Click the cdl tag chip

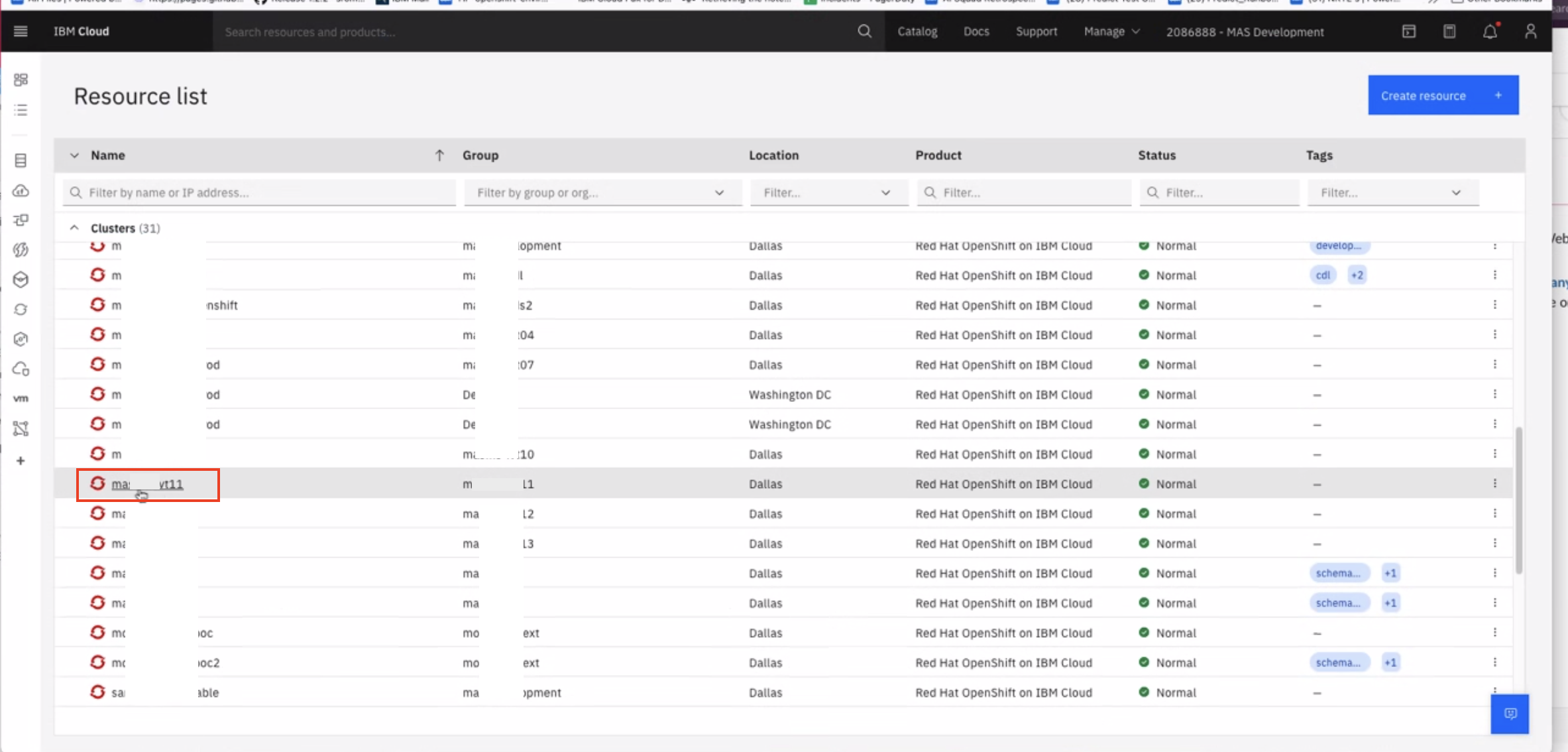pyautogui.click(x=1323, y=275)
